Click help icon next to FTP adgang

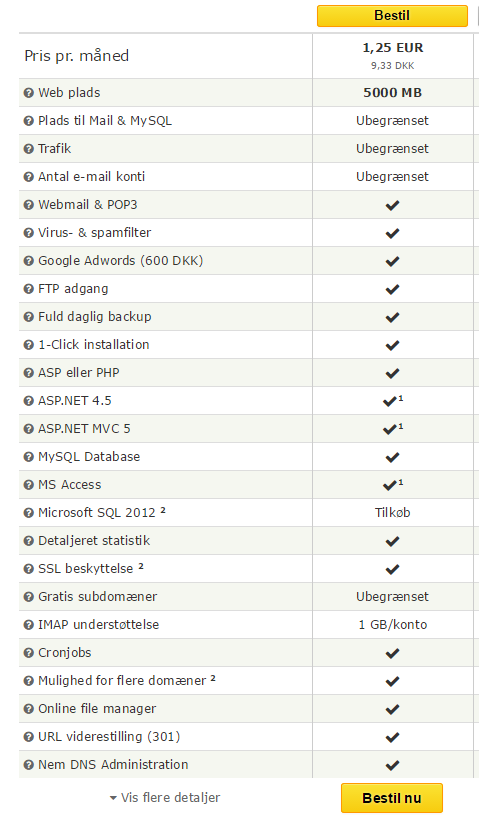coord(28,289)
